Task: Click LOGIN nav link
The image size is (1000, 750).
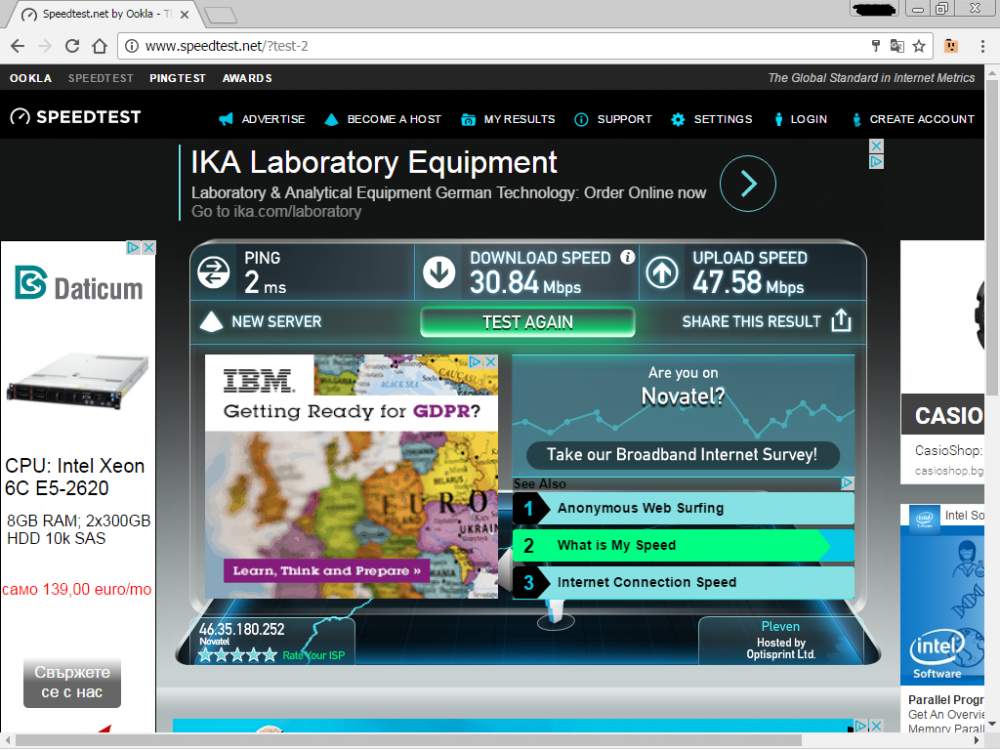Action: pos(809,119)
